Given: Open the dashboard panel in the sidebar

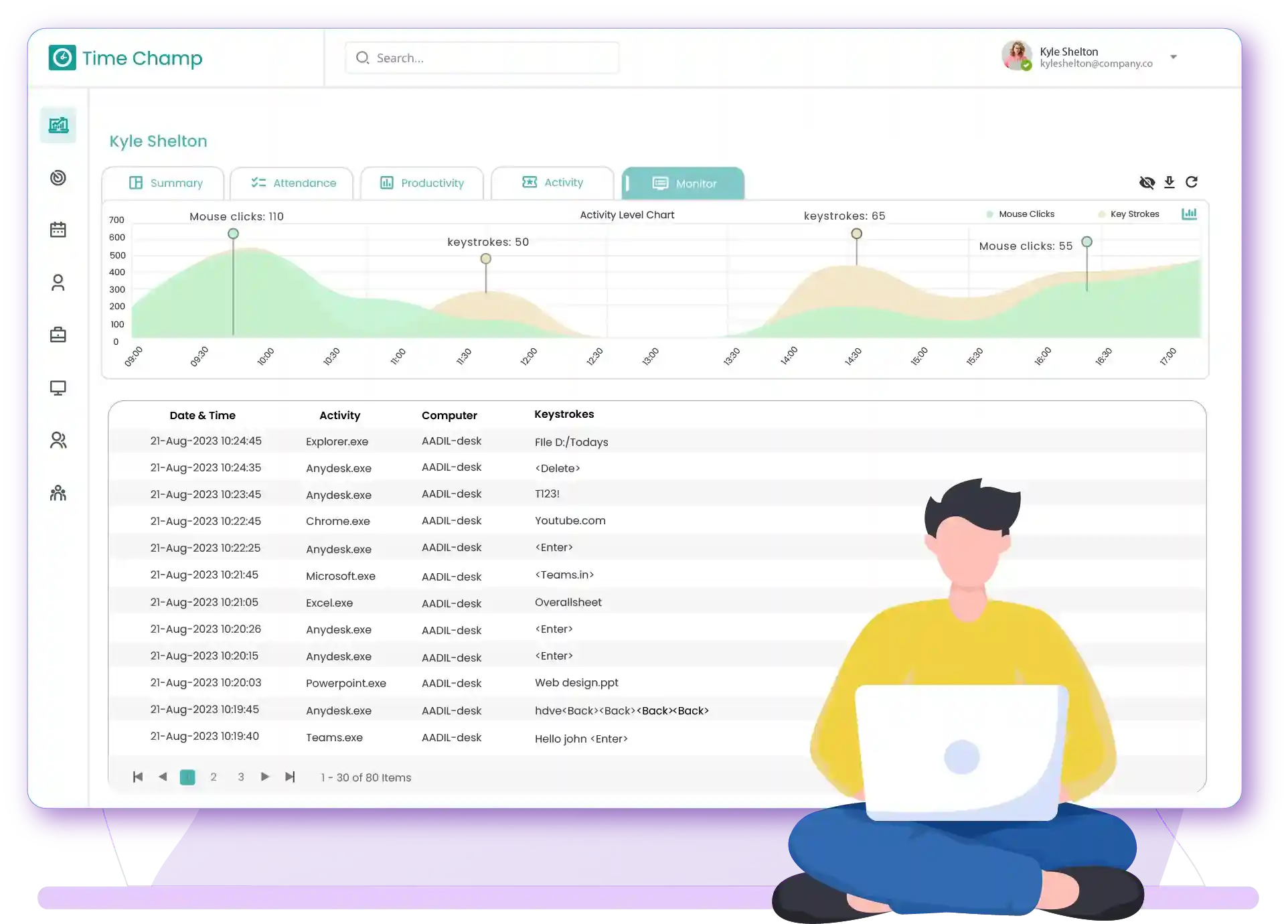Looking at the screenshot, I should click(58, 125).
